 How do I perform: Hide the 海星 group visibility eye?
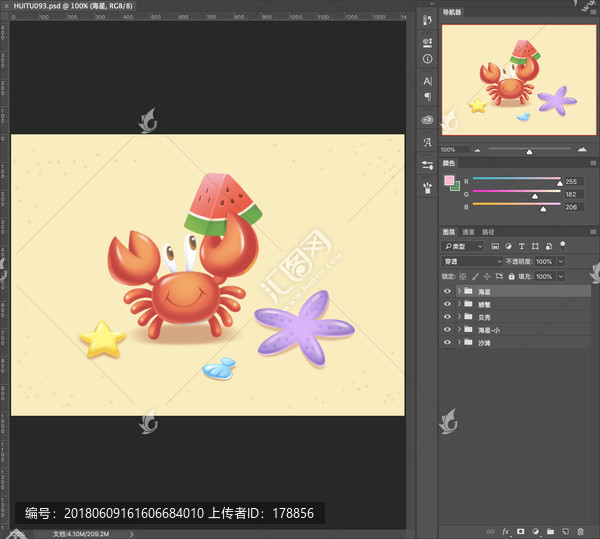pos(447,291)
